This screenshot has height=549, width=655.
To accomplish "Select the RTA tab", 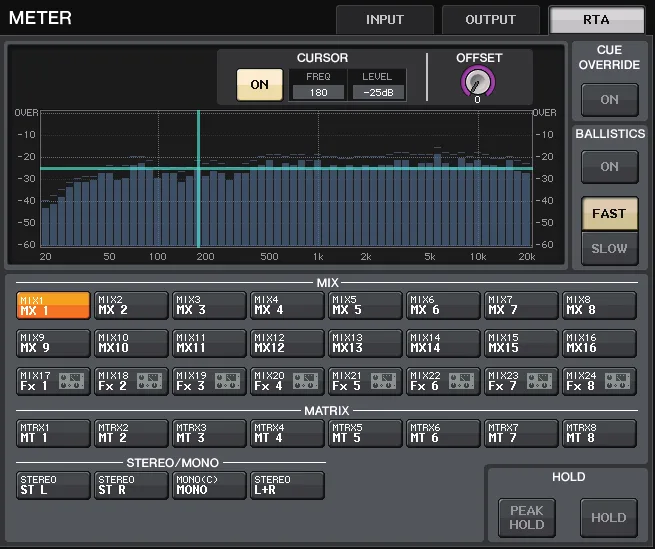I will [x=597, y=20].
